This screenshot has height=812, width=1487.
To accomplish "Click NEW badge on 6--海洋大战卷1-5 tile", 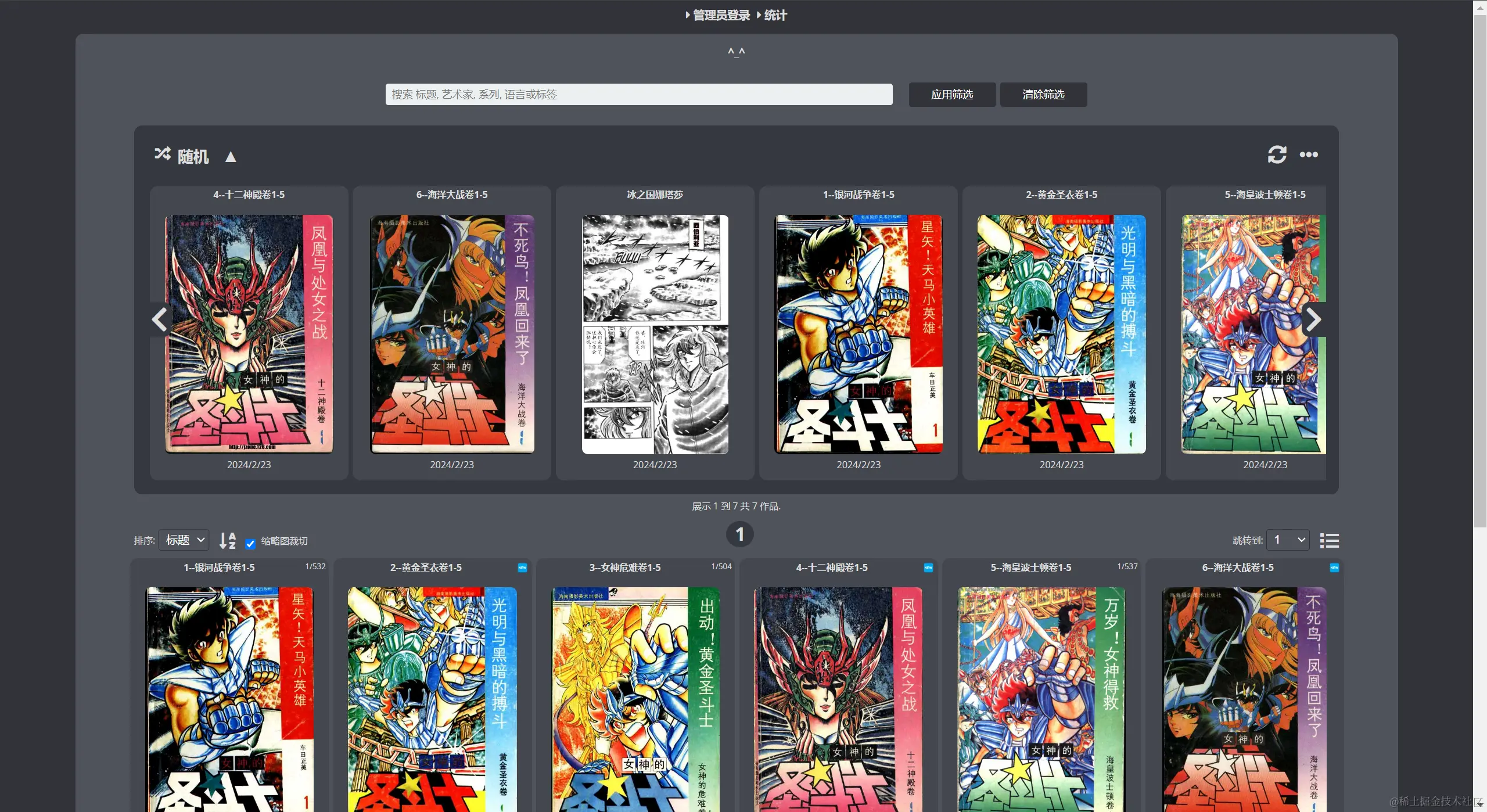I will (x=1334, y=567).
